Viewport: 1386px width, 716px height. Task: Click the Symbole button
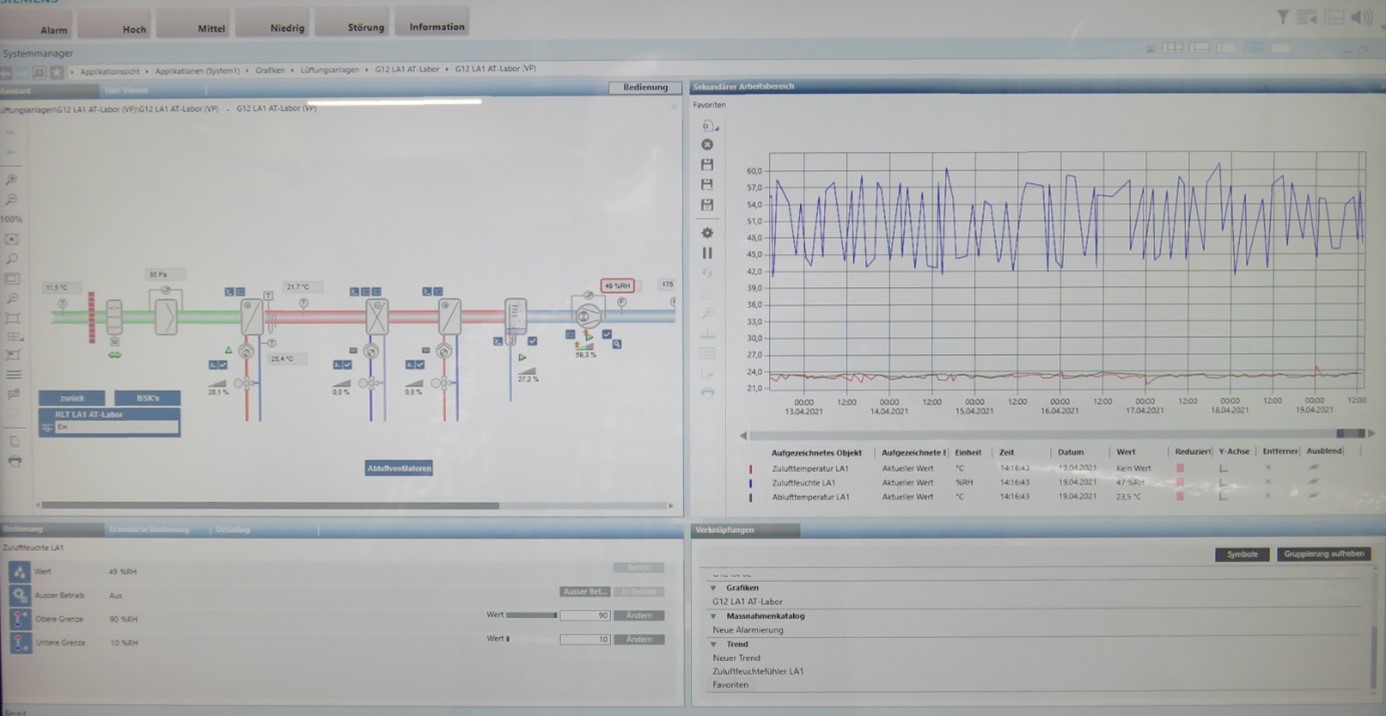click(1242, 554)
